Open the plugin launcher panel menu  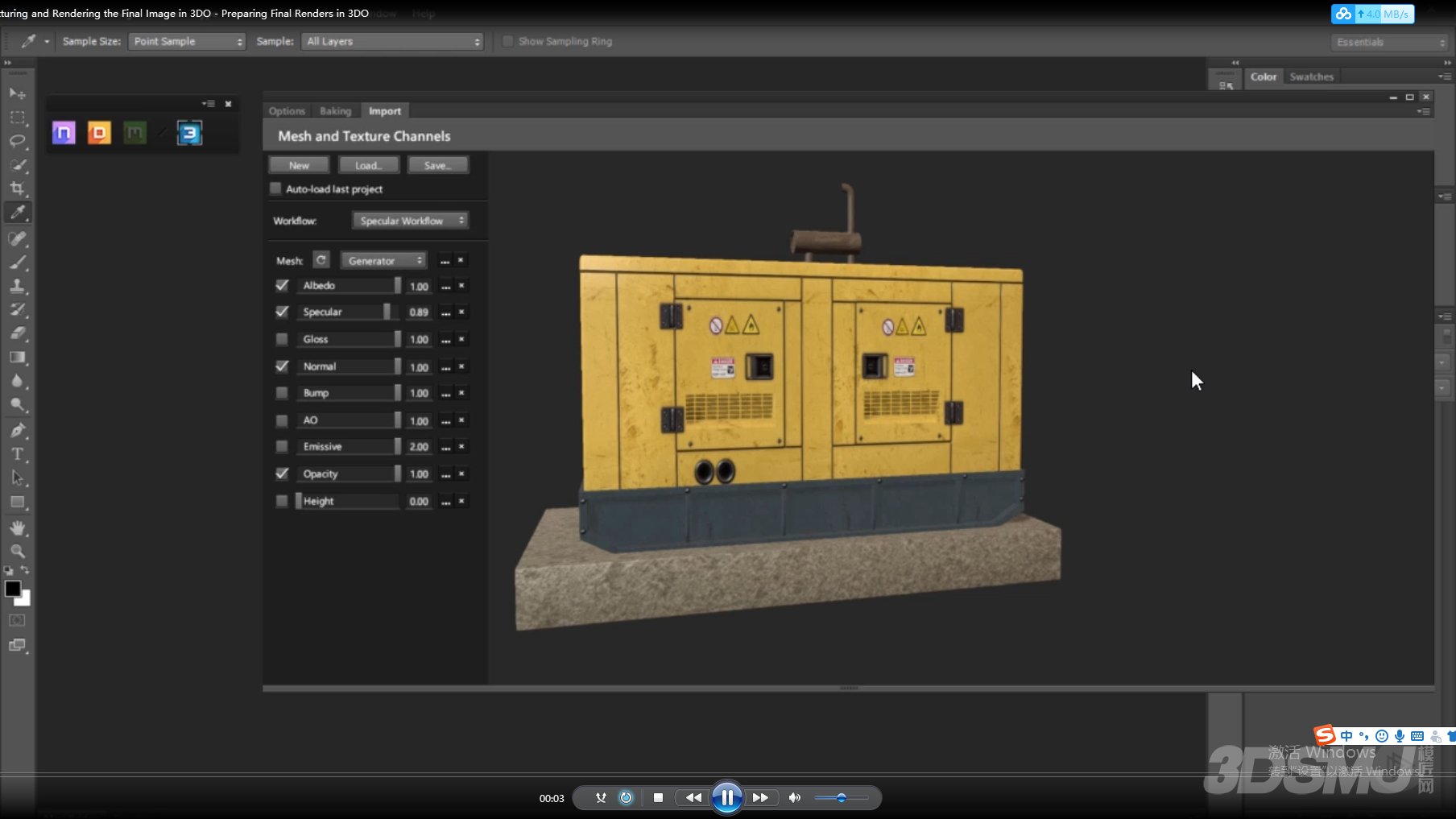[x=209, y=104]
